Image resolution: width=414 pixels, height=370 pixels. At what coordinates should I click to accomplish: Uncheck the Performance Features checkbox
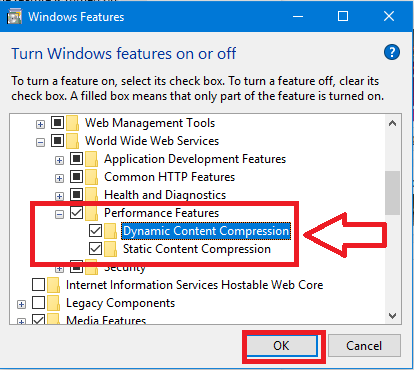pos(76,212)
